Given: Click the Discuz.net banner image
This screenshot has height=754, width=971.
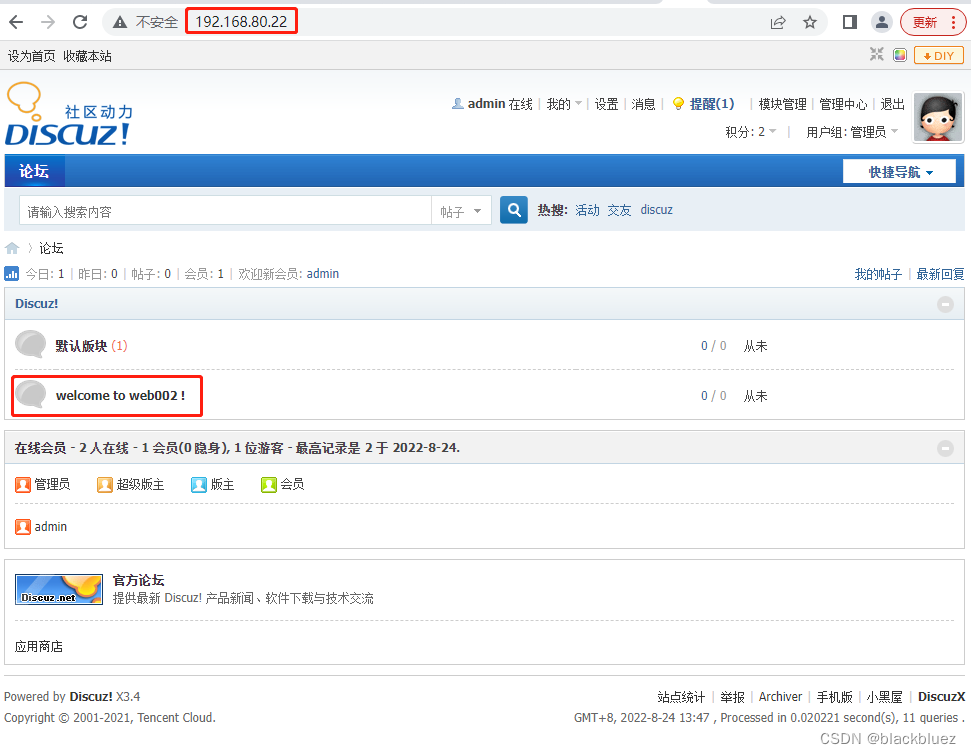Looking at the screenshot, I should point(59,589).
